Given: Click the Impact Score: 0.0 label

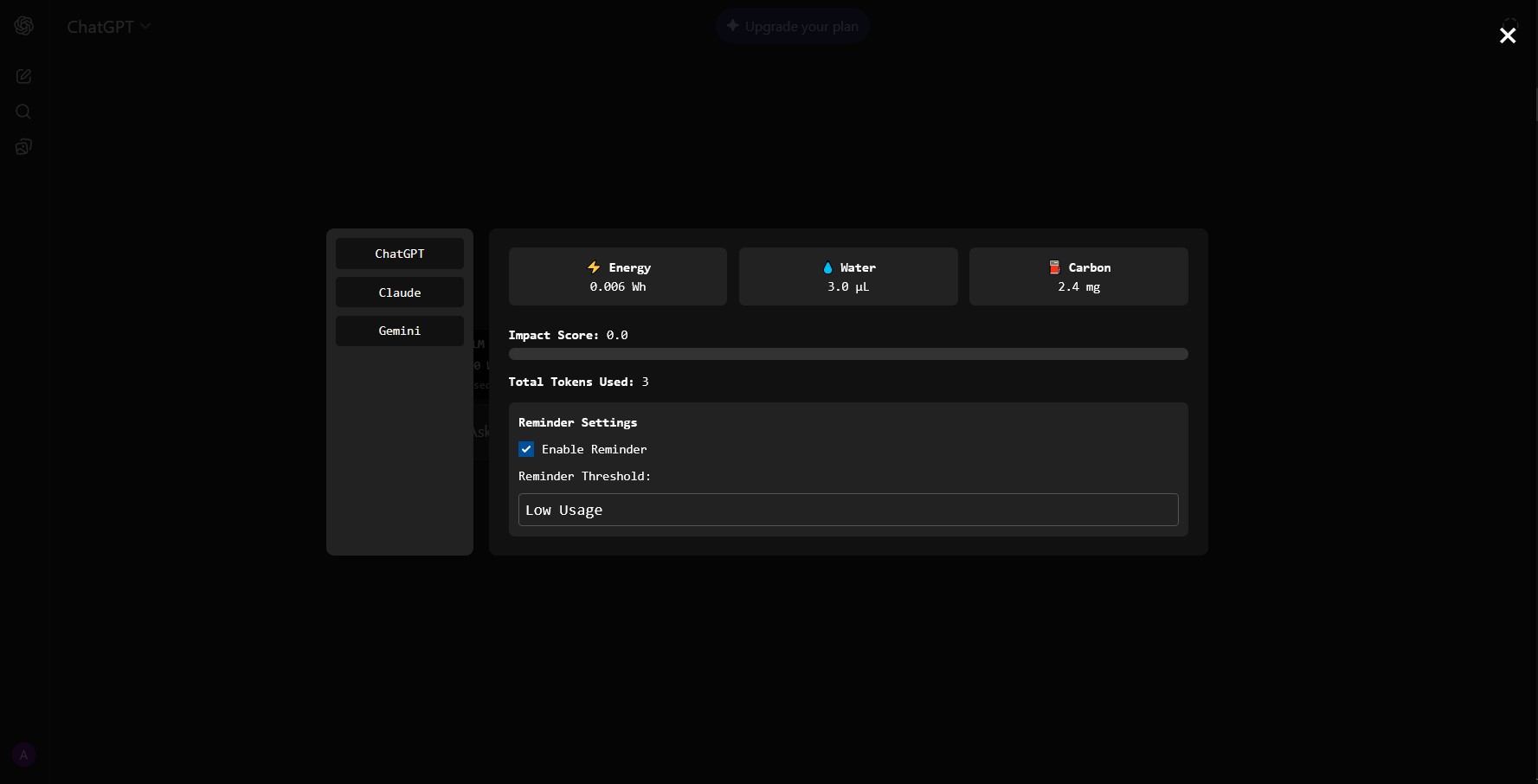Looking at the screenshot, I should [568, 335].
